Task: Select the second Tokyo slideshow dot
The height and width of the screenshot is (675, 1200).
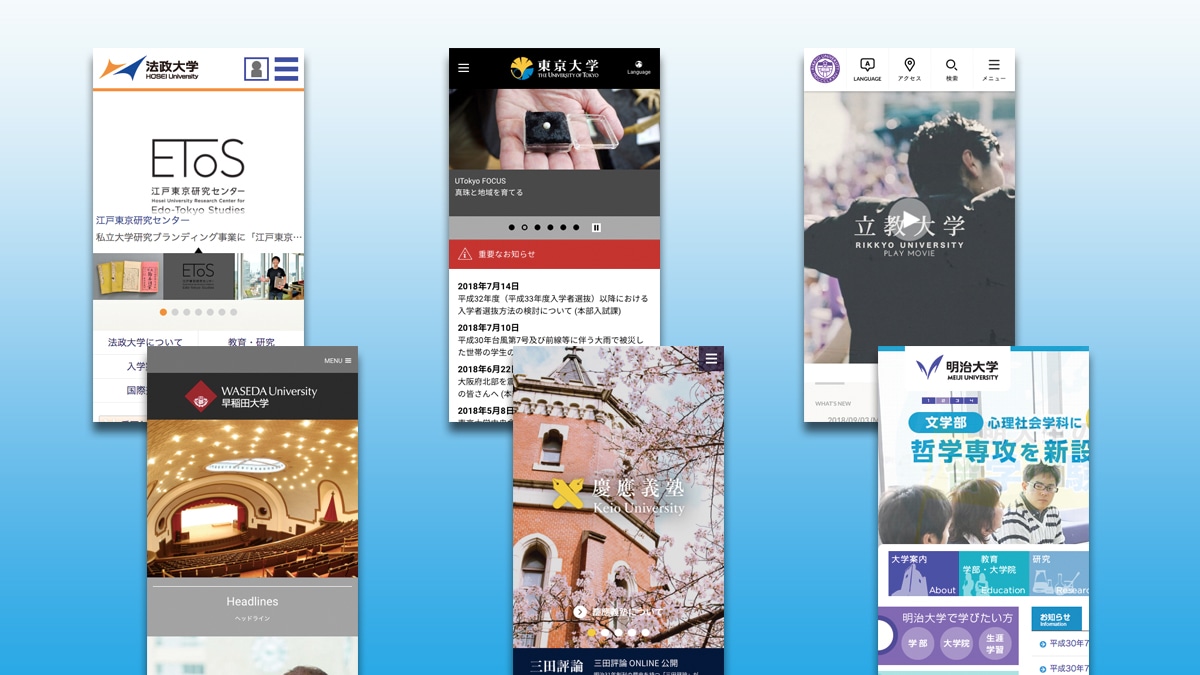Action: (524, 227)
